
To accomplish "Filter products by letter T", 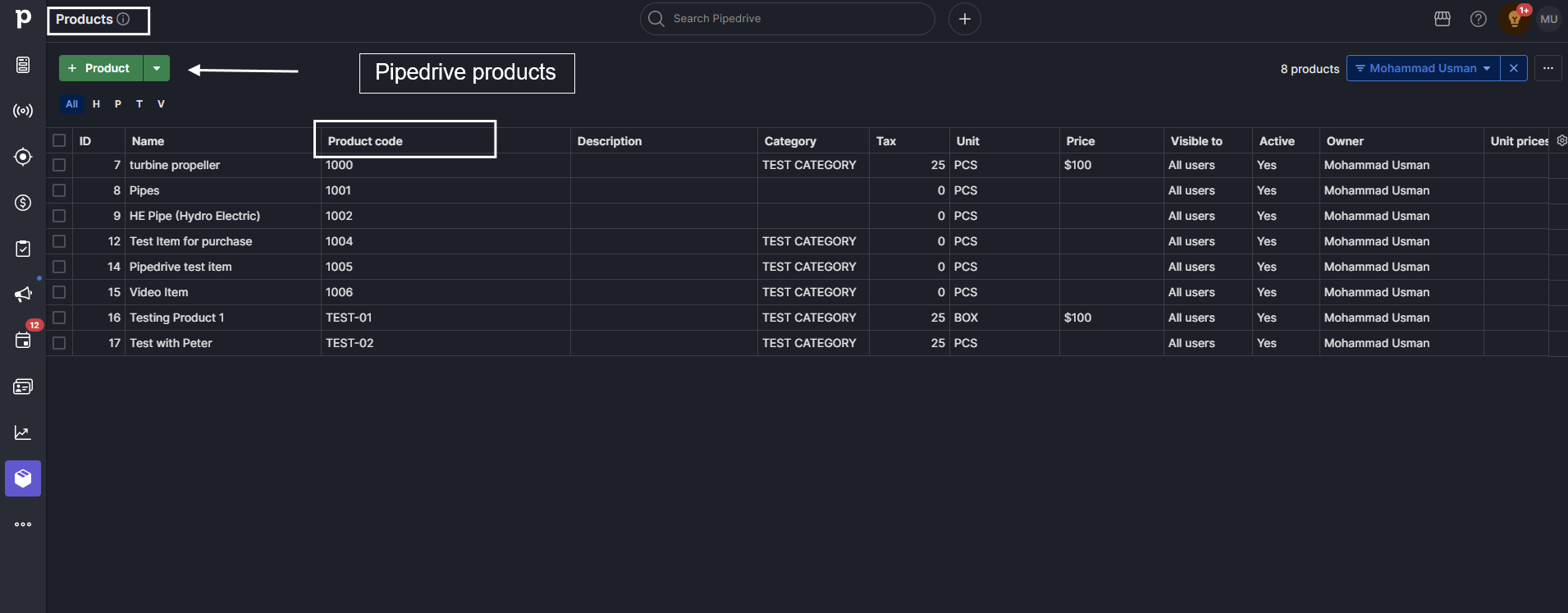I will pyautogui.click(x=139, y=104).
